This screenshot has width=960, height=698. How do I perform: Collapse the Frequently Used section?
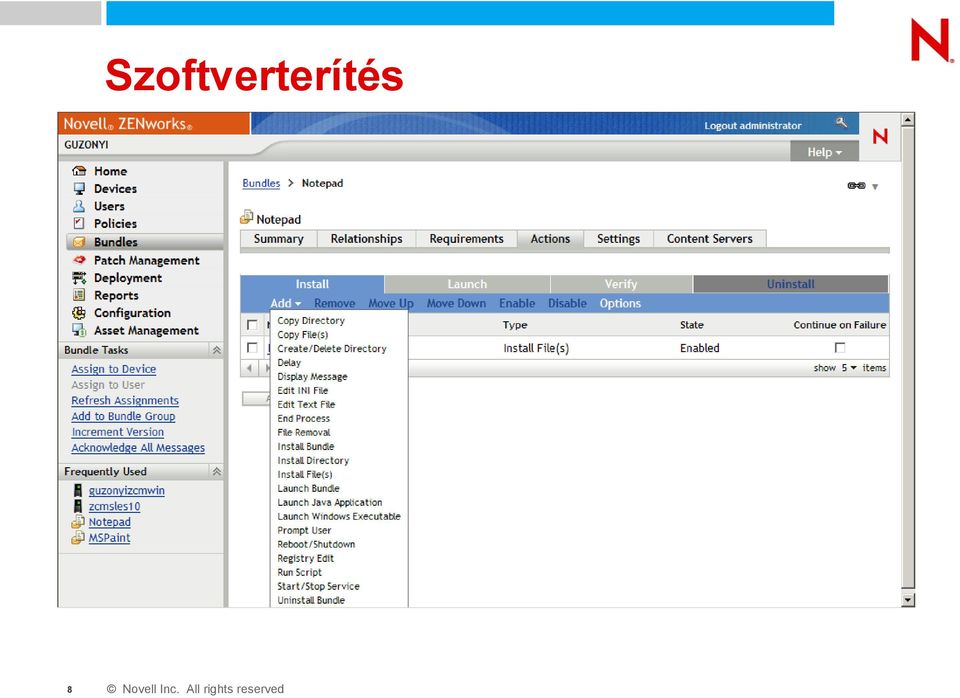click(x=216, y=471)
